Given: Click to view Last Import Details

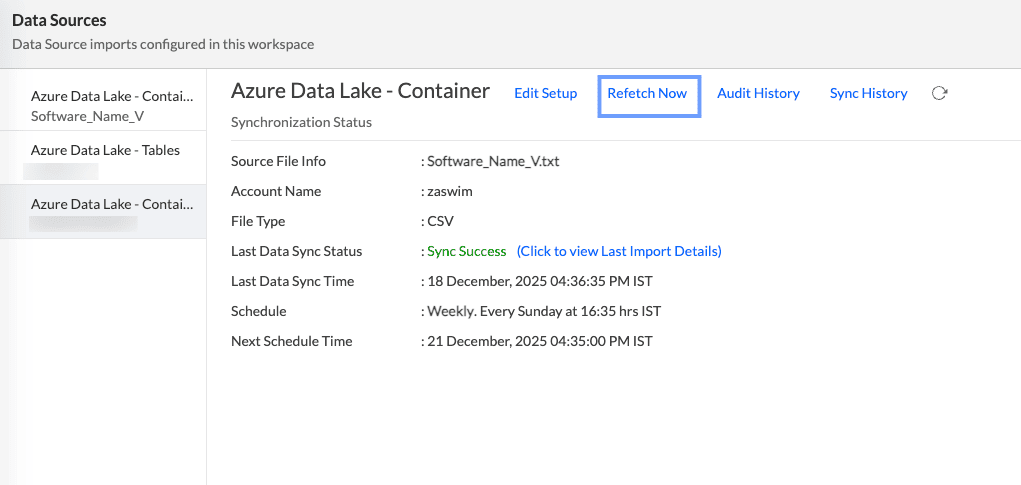Looking at the screenshot, I should point(619,251).
